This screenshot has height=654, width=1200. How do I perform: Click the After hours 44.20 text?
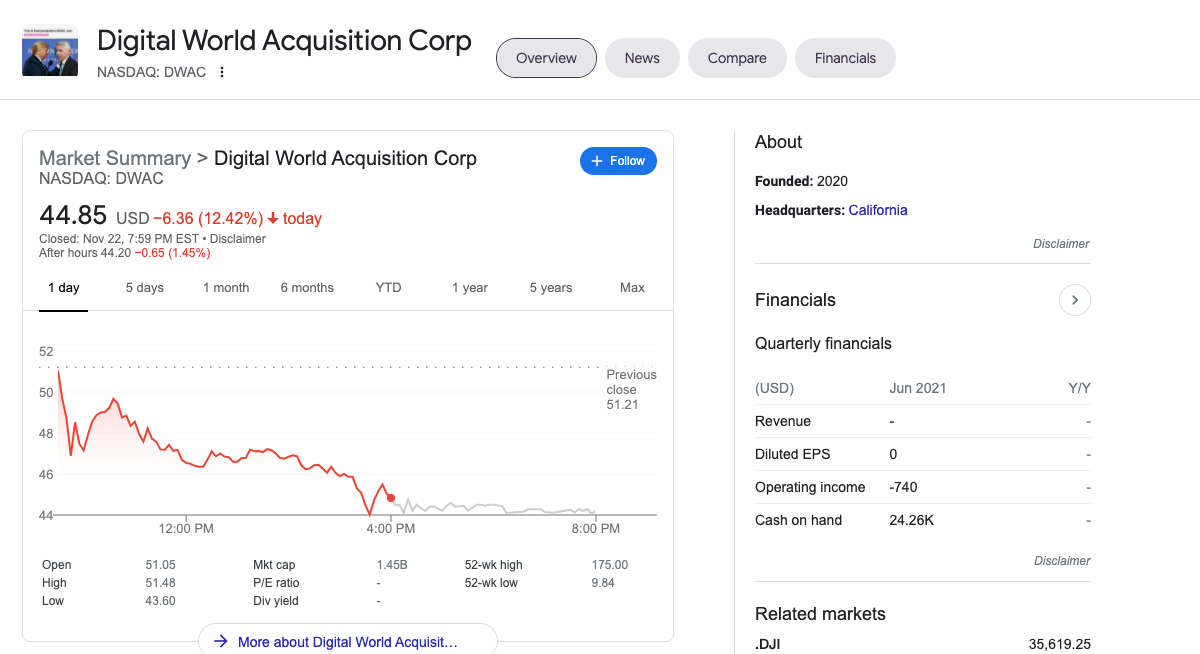click(85, 253)
